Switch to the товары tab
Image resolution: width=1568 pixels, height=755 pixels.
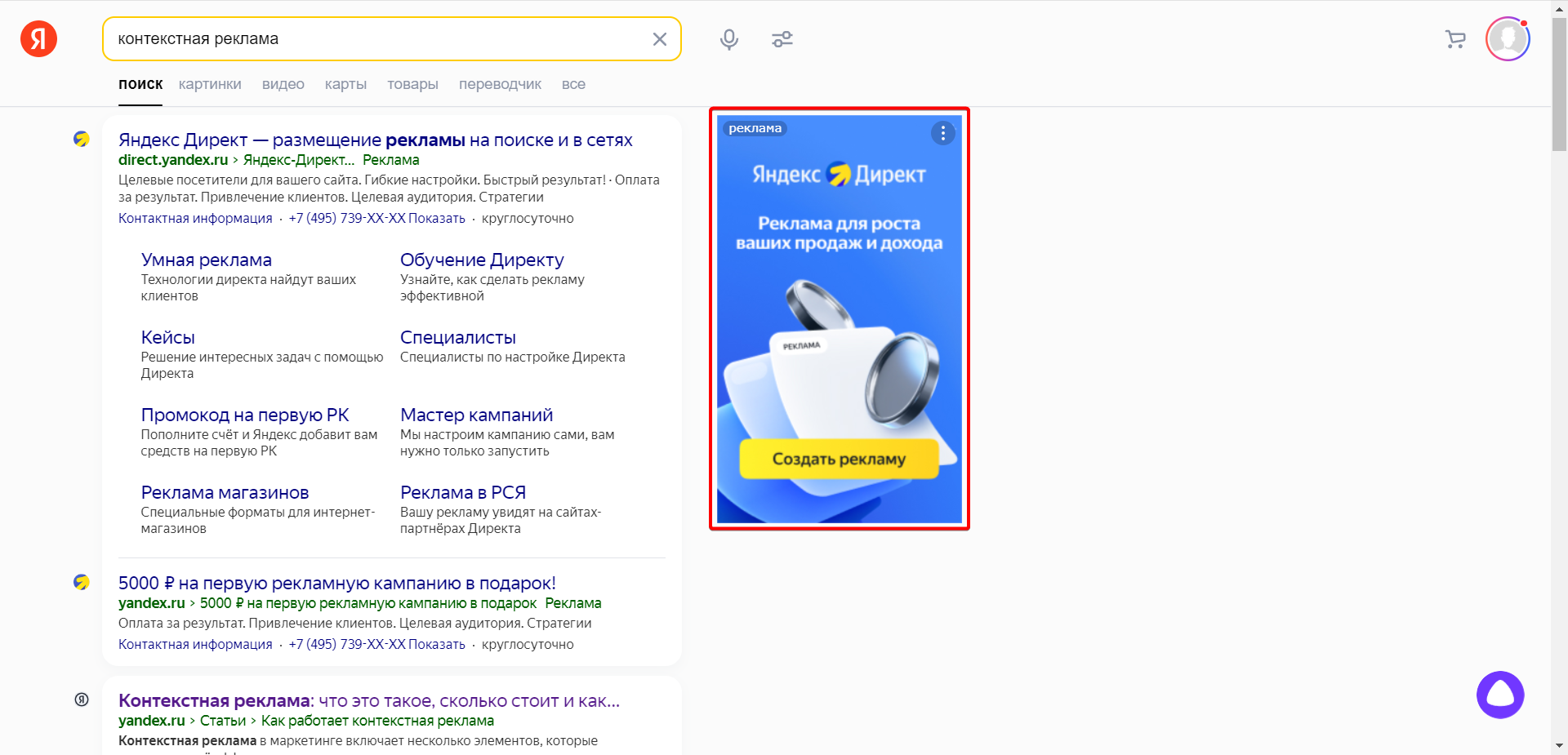pos(412,84)
